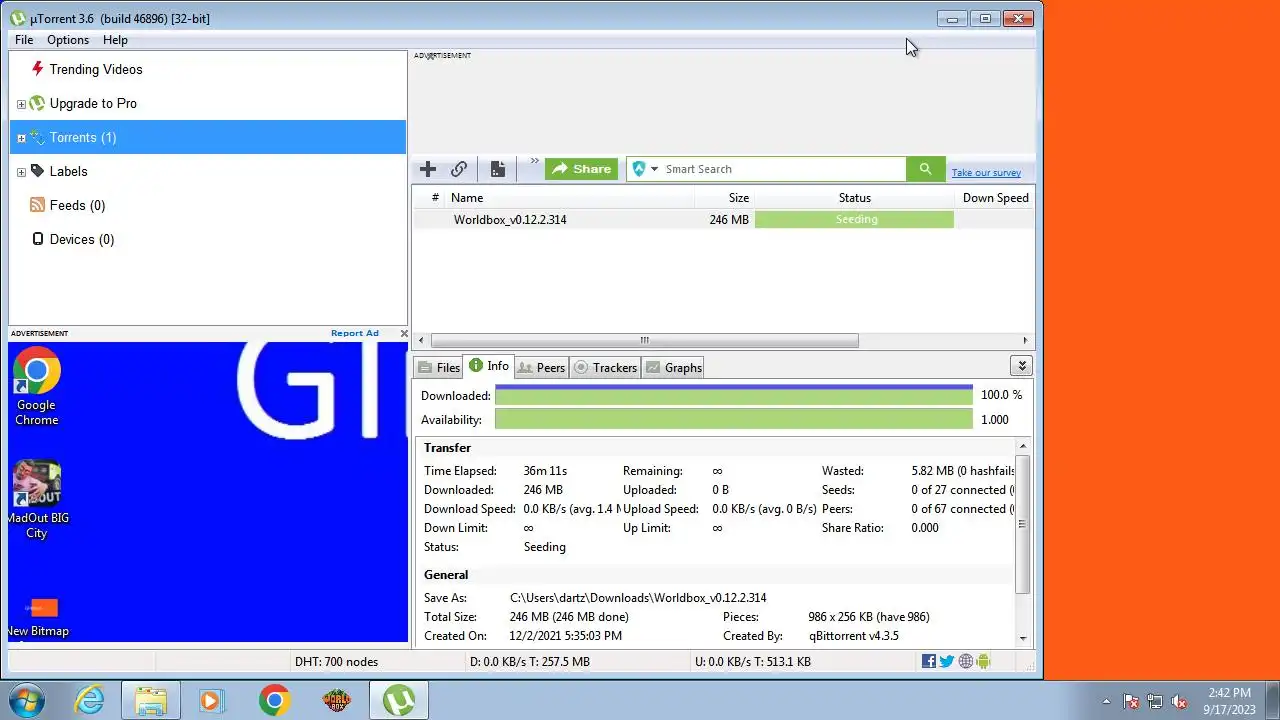The height and width of the screenshot is (720, 1280).
Task: Select Torrents (1) in sidebar
Action: 208,137
